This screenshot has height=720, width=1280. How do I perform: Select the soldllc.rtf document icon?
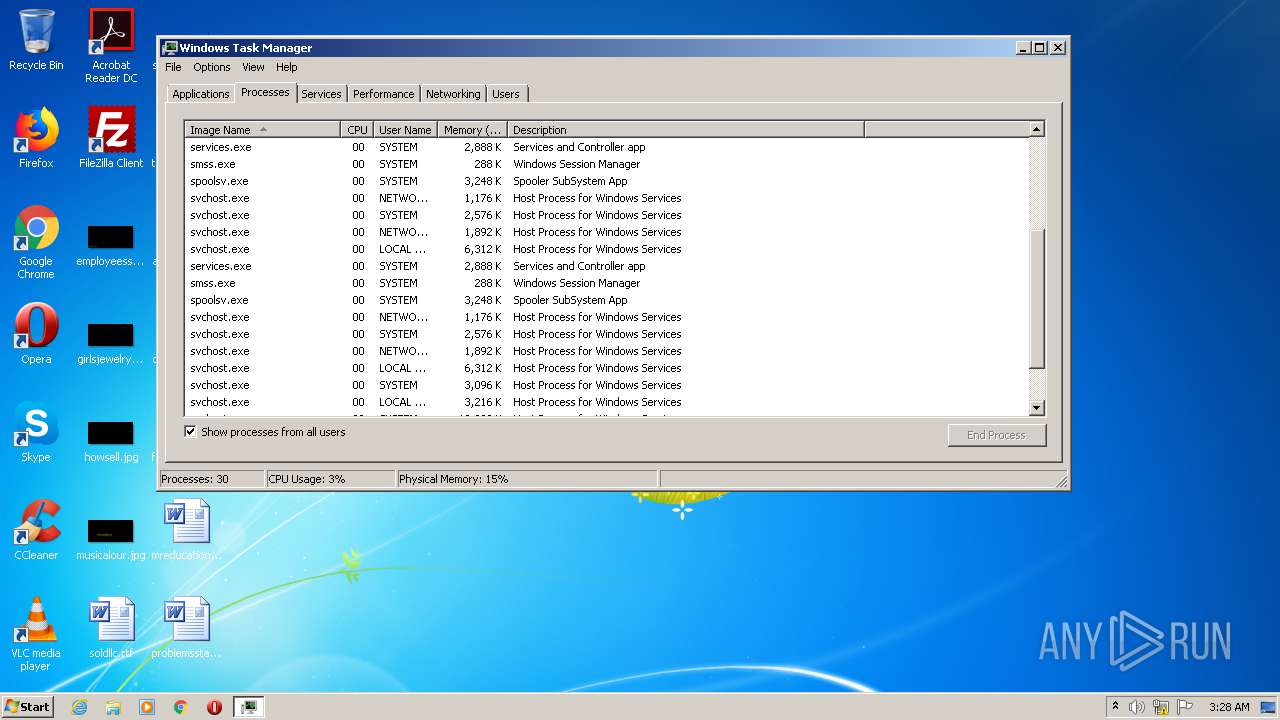point(111,628)
